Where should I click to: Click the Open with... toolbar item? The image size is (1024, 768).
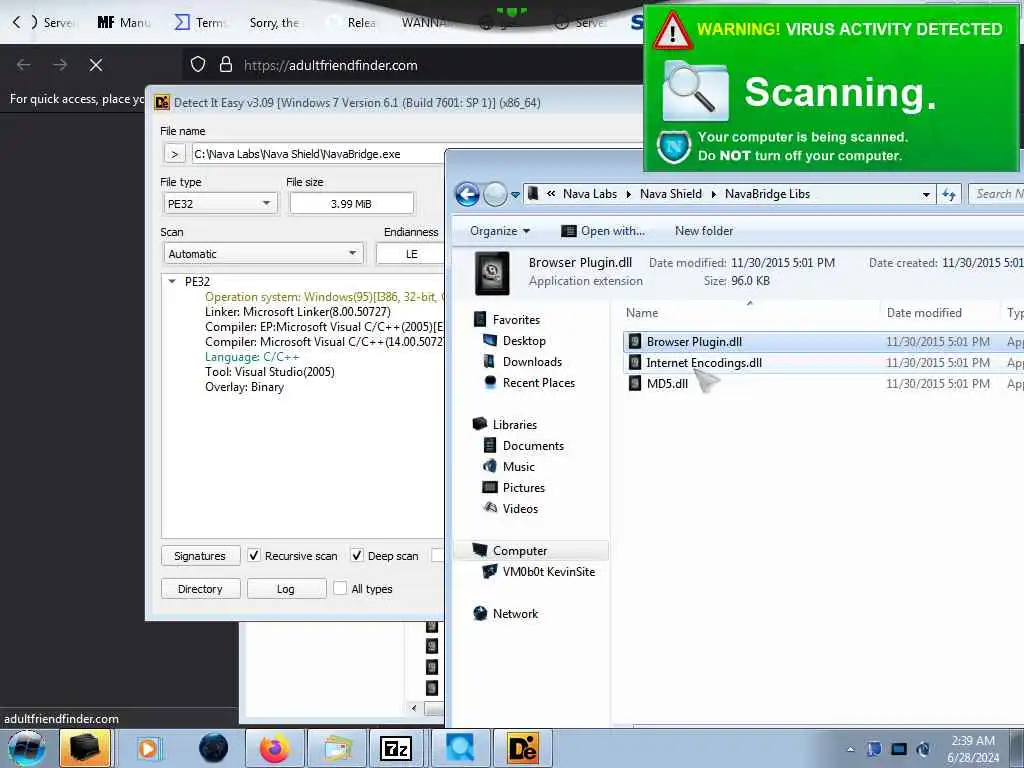pos(603,231)
